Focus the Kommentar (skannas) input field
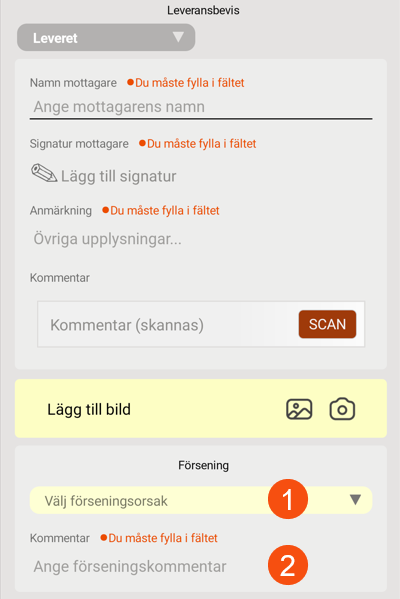Viewport: 400px width, 599px height. [x=168, y=325]
